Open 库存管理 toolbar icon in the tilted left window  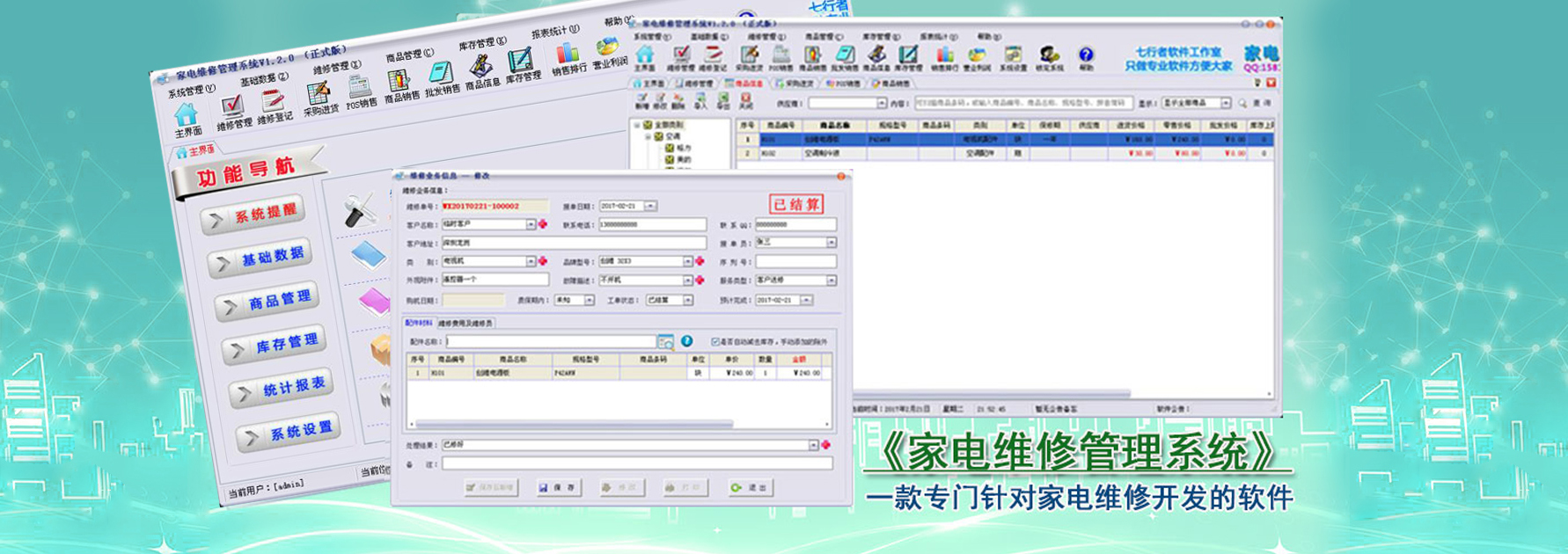(x=520, y=61)
